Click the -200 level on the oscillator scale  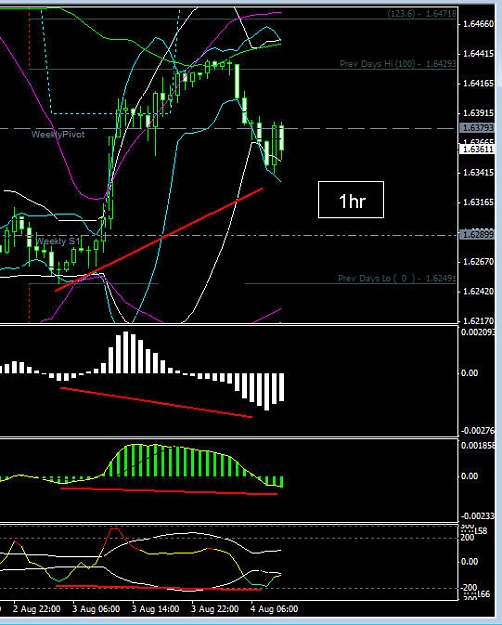pos(469,588)
